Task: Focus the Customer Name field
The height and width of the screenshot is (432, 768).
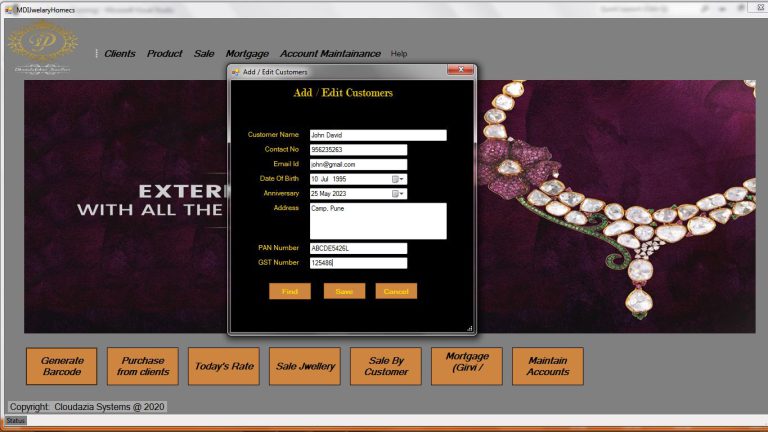Action: pos(377,135)
